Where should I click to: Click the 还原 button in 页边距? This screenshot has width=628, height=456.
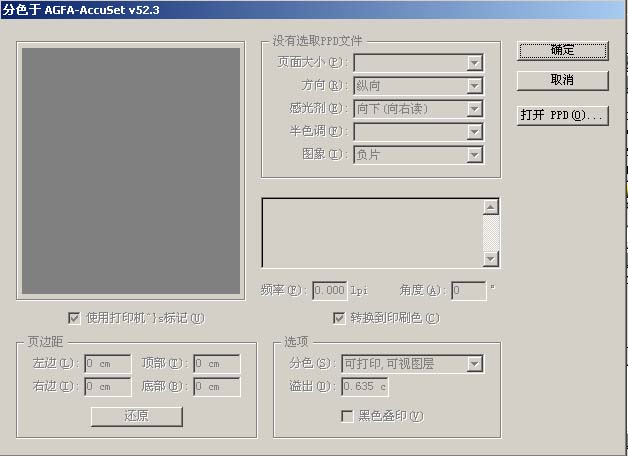pyautogui.click(x=137, y=416)
